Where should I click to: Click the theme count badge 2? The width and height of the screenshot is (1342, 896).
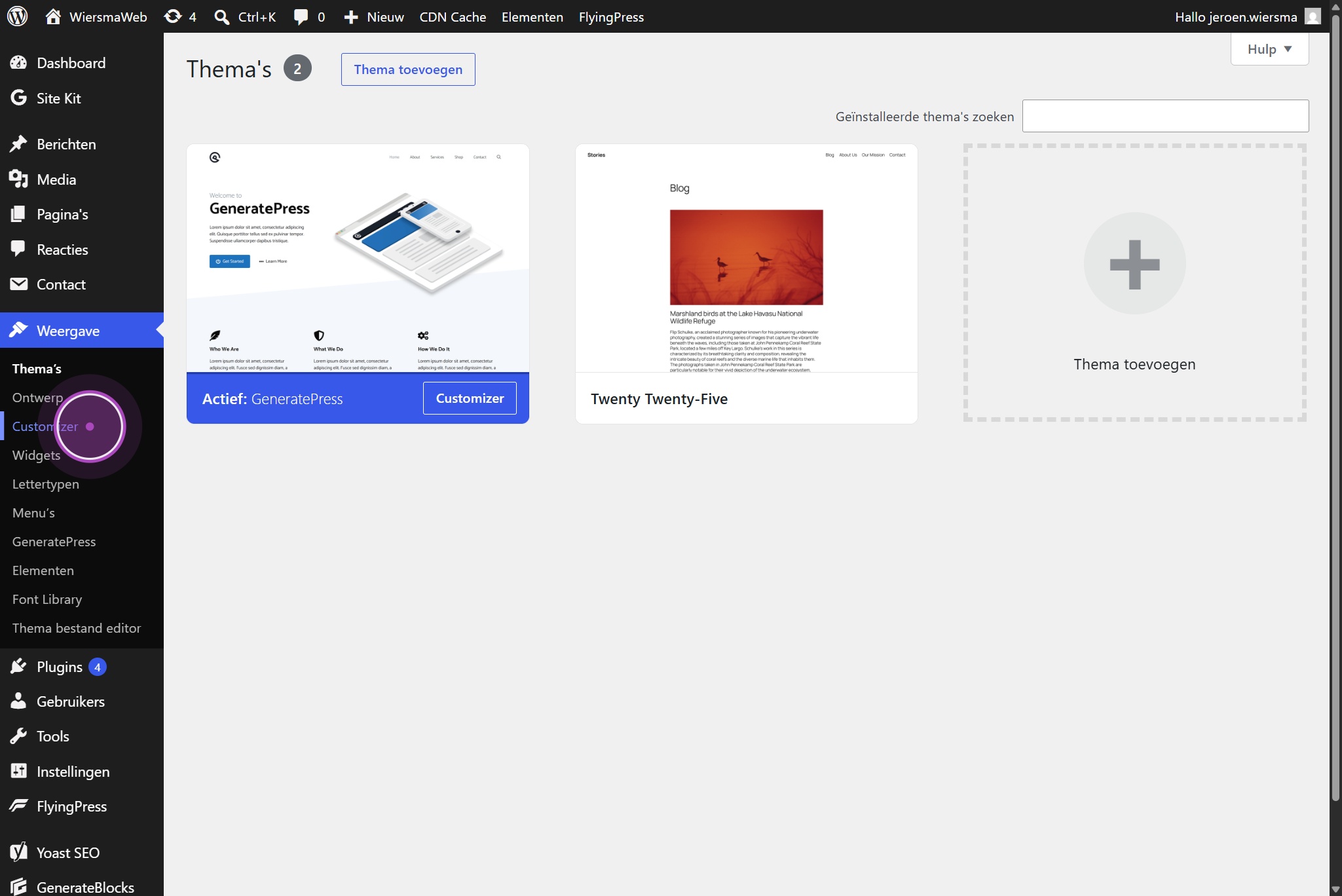(297, 69)
